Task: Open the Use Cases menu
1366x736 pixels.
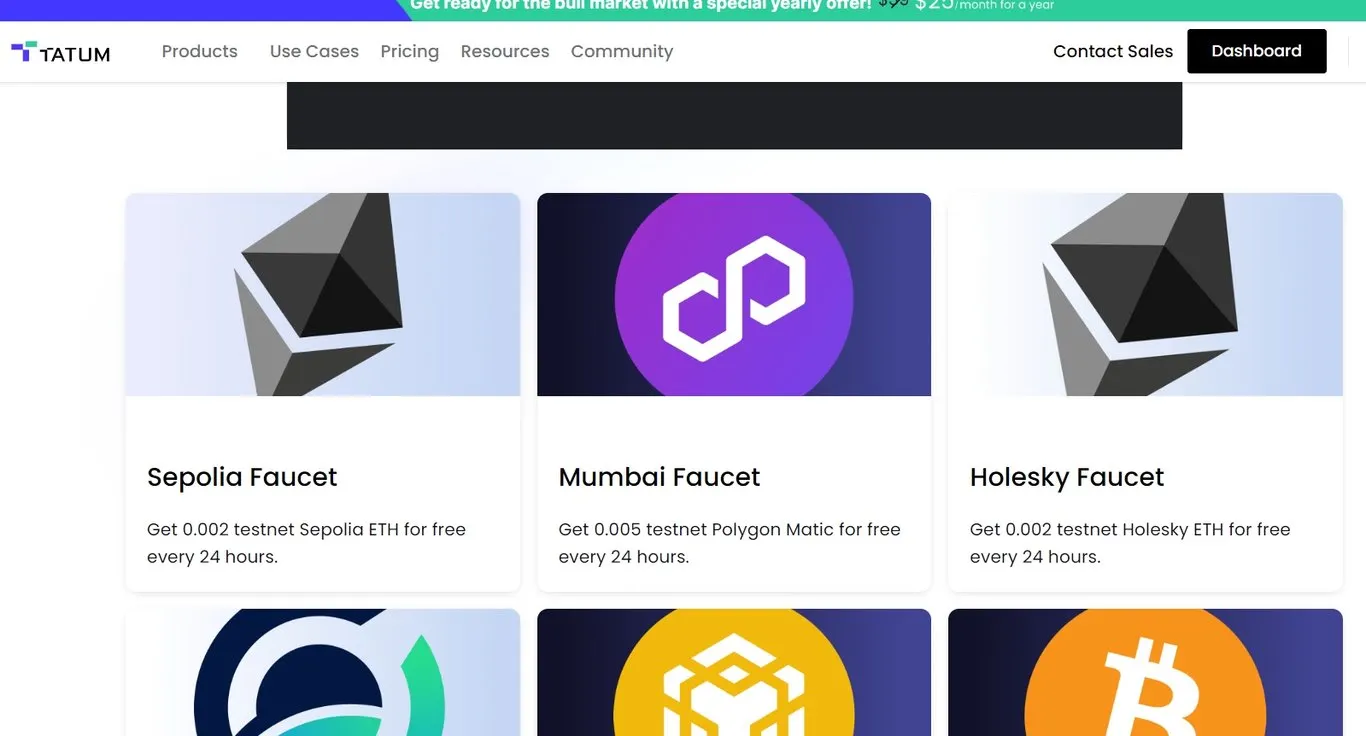Action: 314,51
